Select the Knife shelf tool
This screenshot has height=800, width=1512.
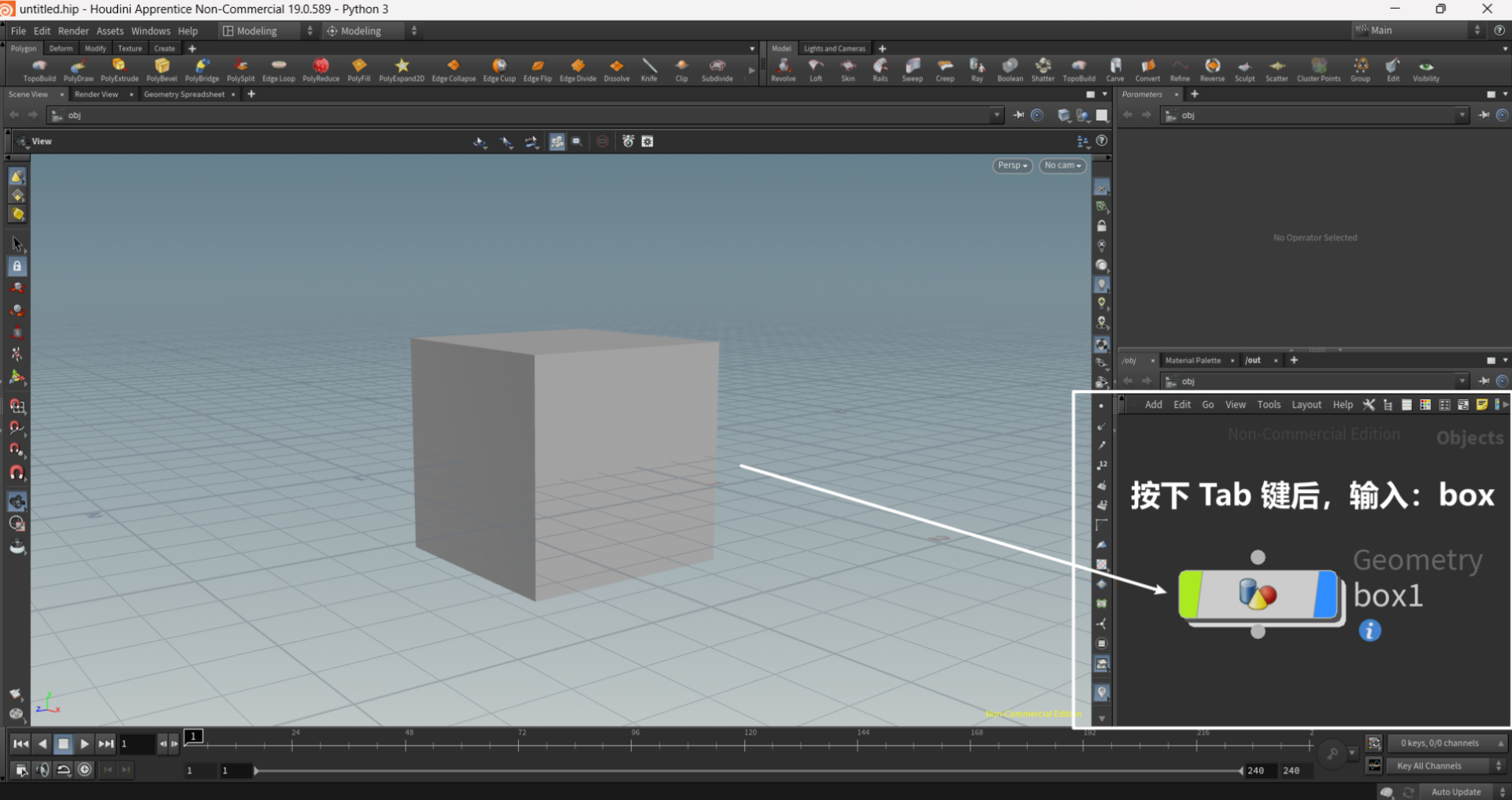pos(649,69)
